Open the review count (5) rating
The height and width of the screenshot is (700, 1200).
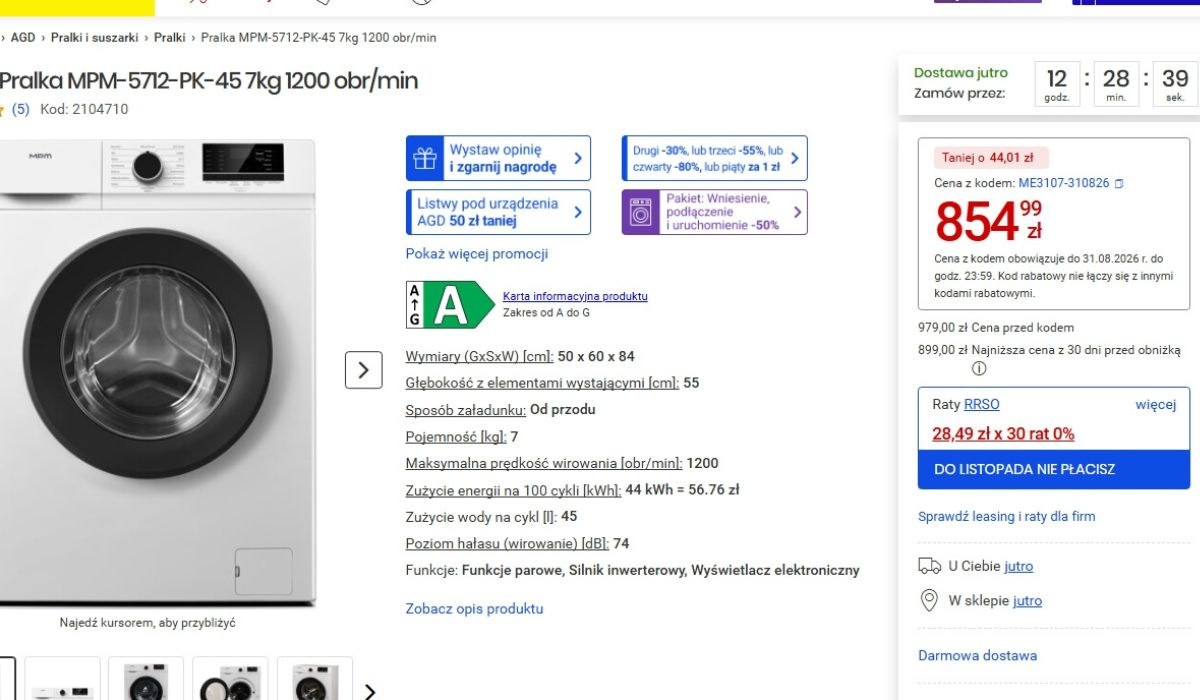[20, 110]
